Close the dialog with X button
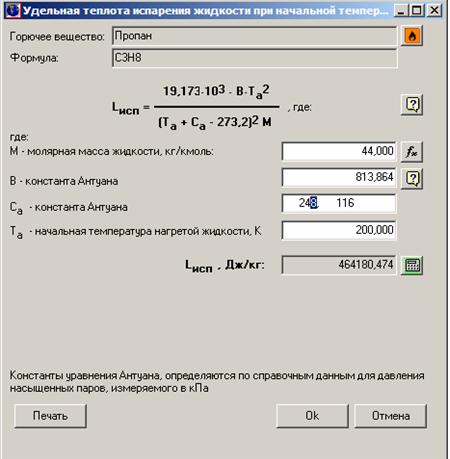The image size is (450, 459). (434, 10)
